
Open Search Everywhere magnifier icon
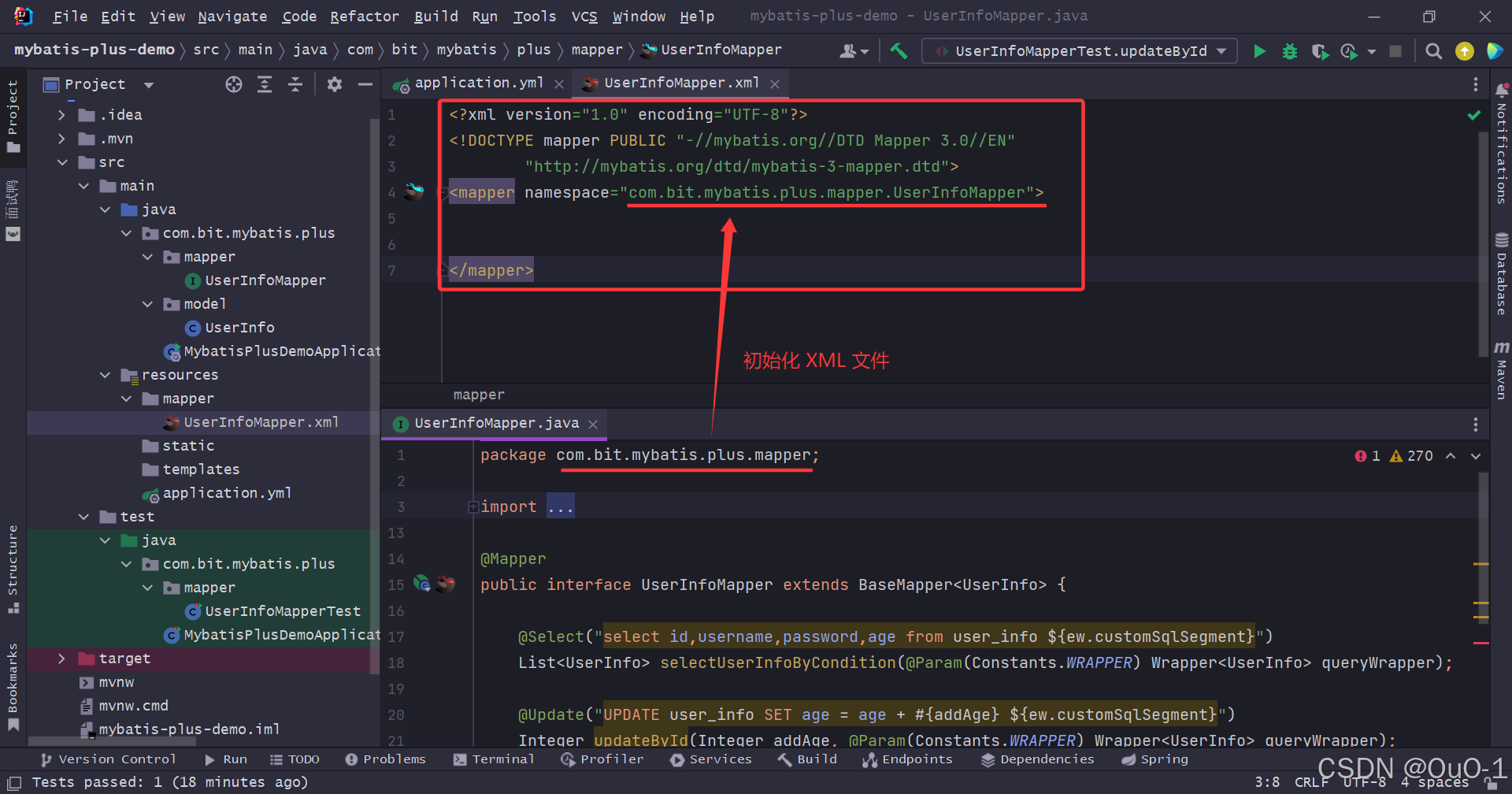click(x=1434, y=51)
